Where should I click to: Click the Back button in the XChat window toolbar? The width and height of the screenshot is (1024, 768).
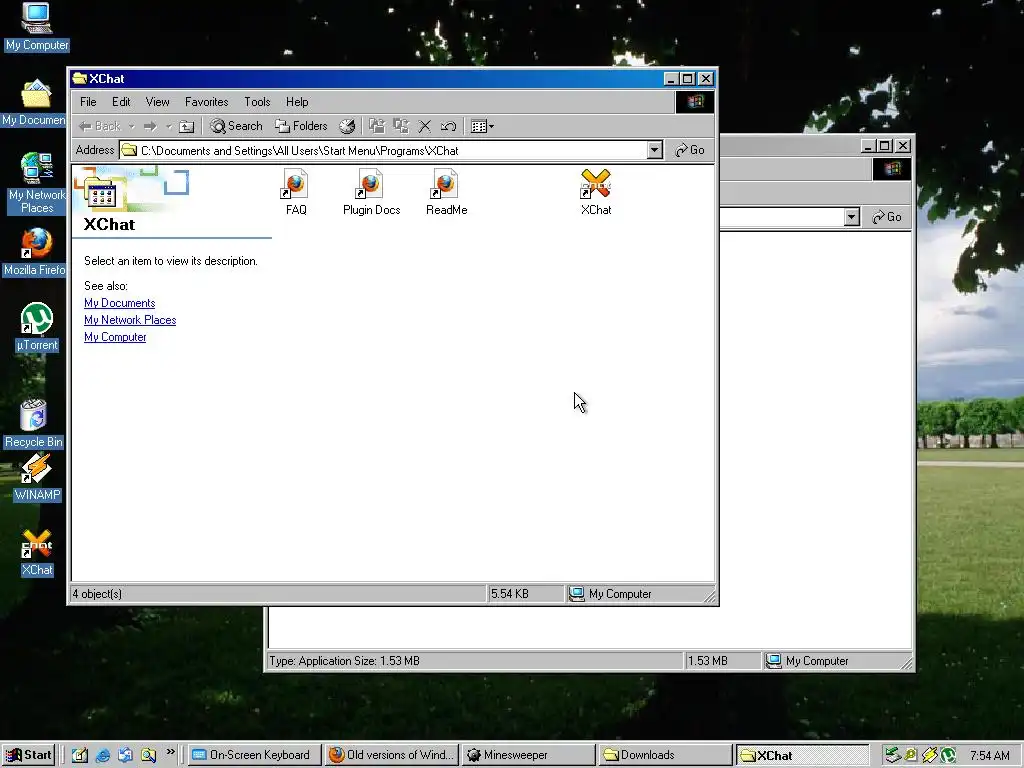coord(100,126)
